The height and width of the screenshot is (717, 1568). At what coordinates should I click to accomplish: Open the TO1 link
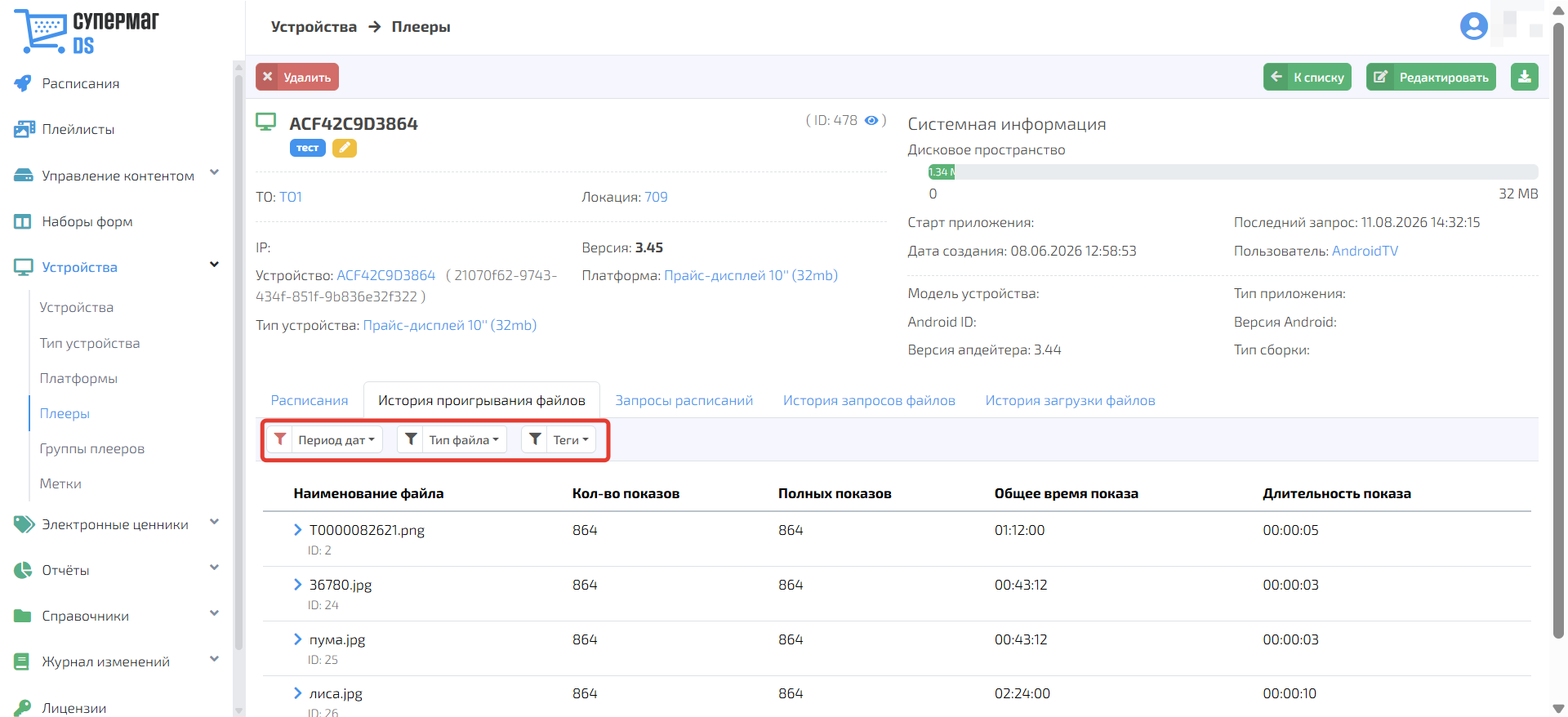(x=291, y=197)
